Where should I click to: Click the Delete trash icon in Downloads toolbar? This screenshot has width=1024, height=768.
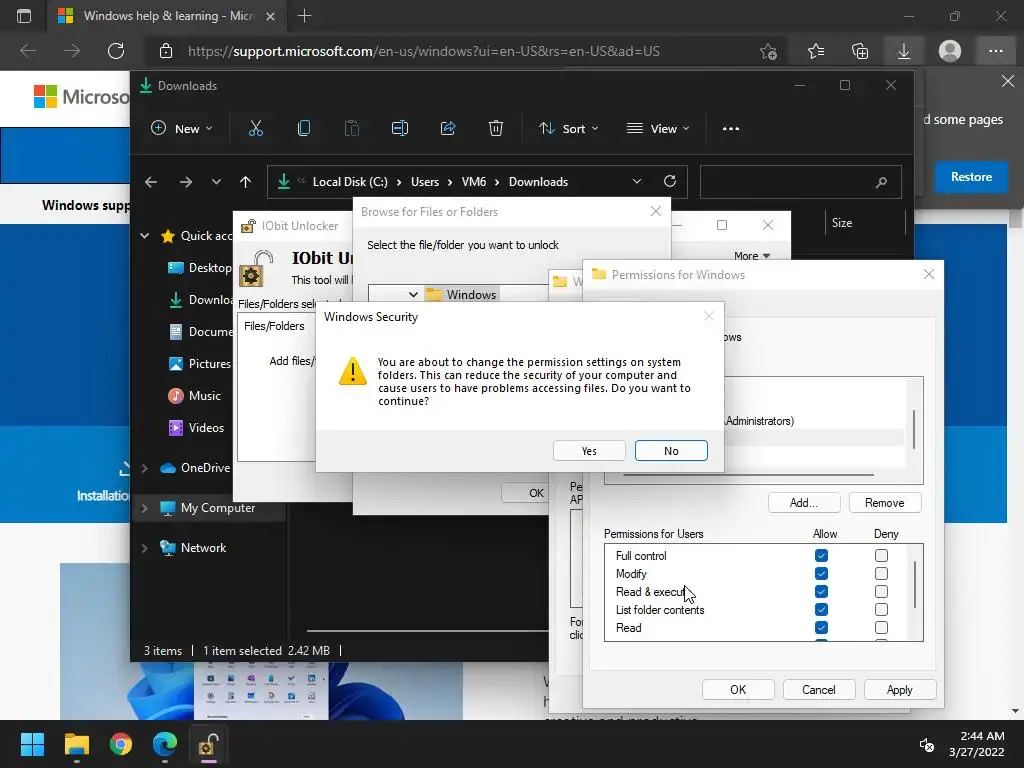tap(496, 129)
